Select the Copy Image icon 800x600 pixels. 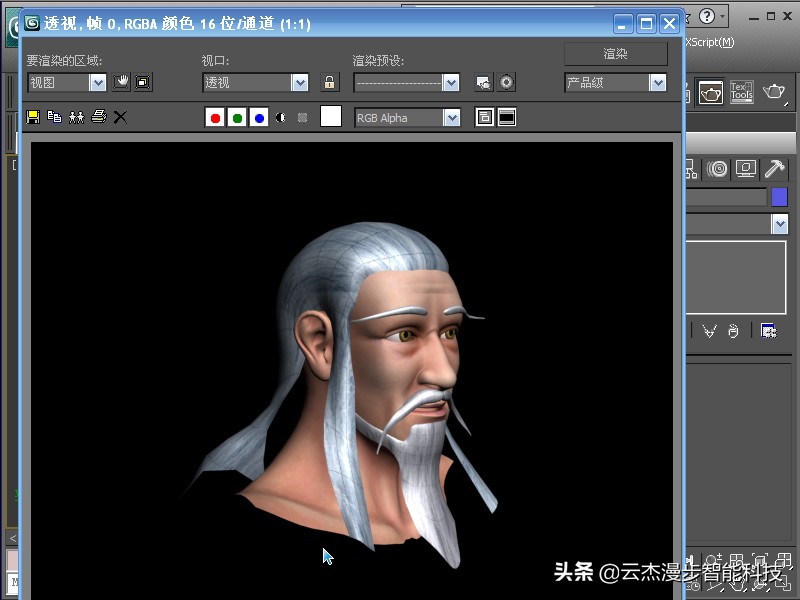click(54, 116)
